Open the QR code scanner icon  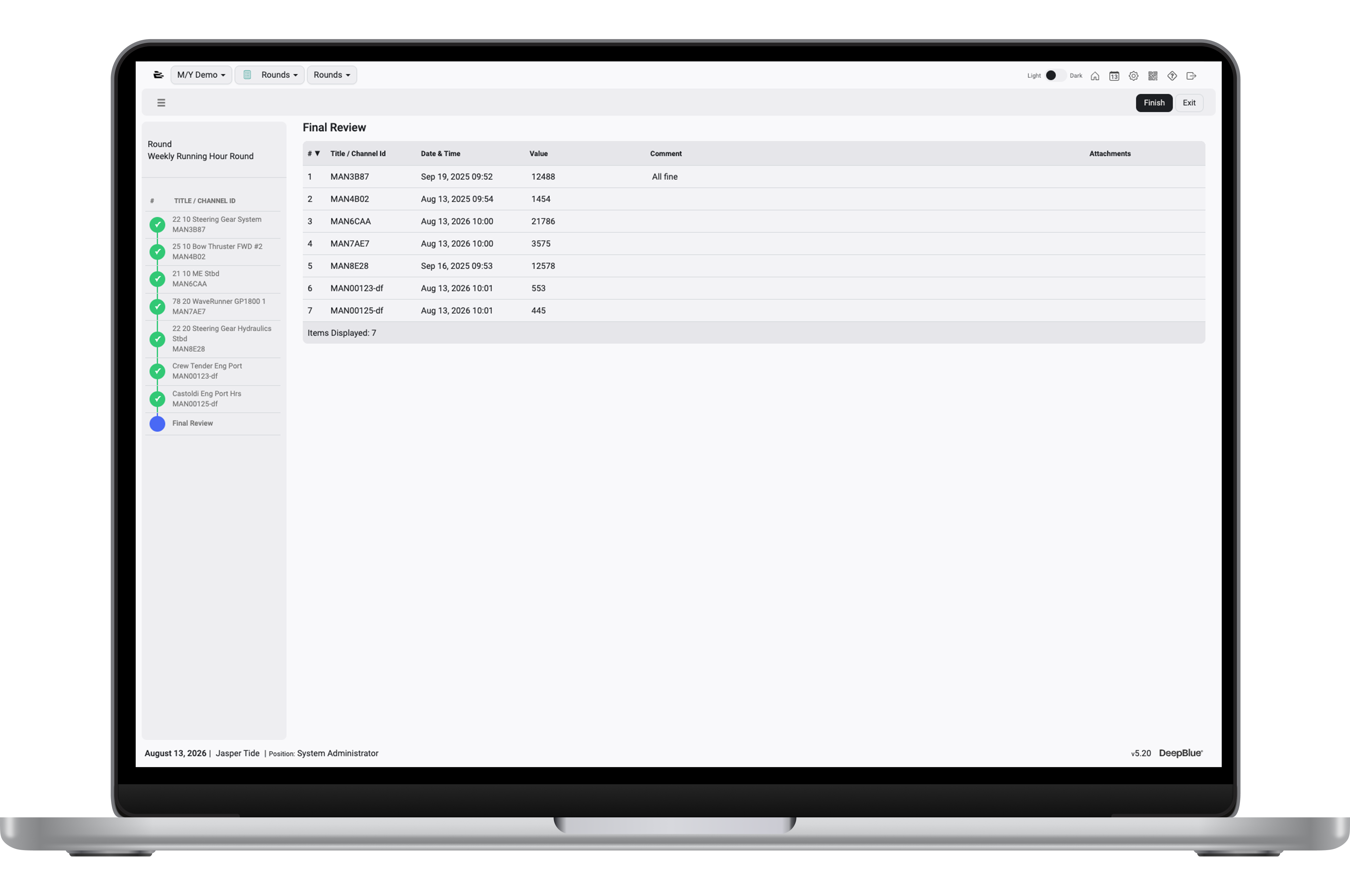pos(1153,76)
